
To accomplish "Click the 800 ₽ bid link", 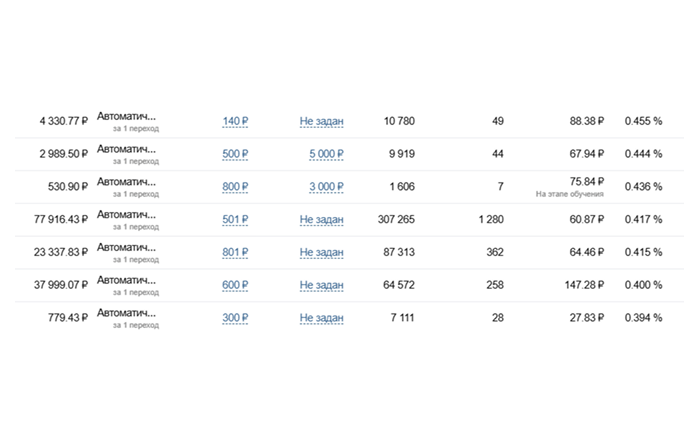I will (234, 187).
